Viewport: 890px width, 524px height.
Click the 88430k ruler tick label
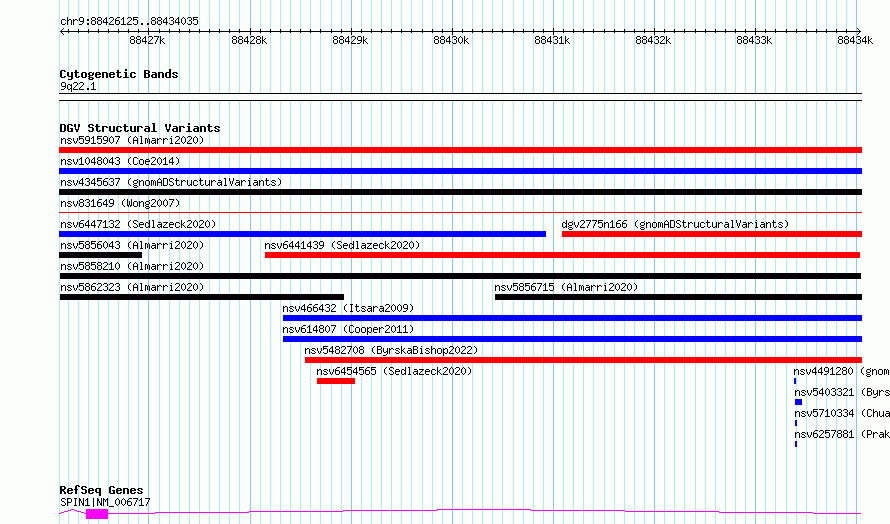451,40
